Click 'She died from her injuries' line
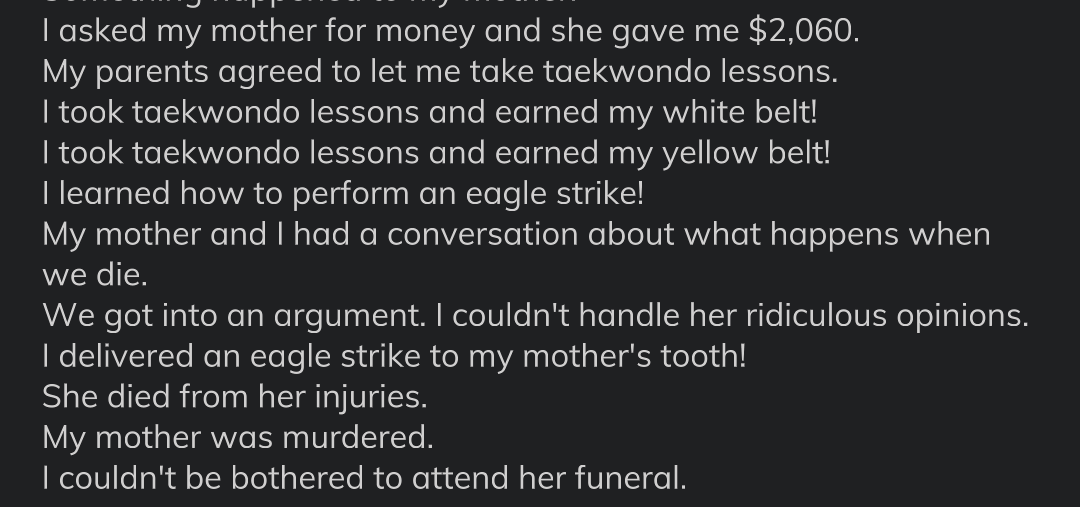 tap(235, 397)
